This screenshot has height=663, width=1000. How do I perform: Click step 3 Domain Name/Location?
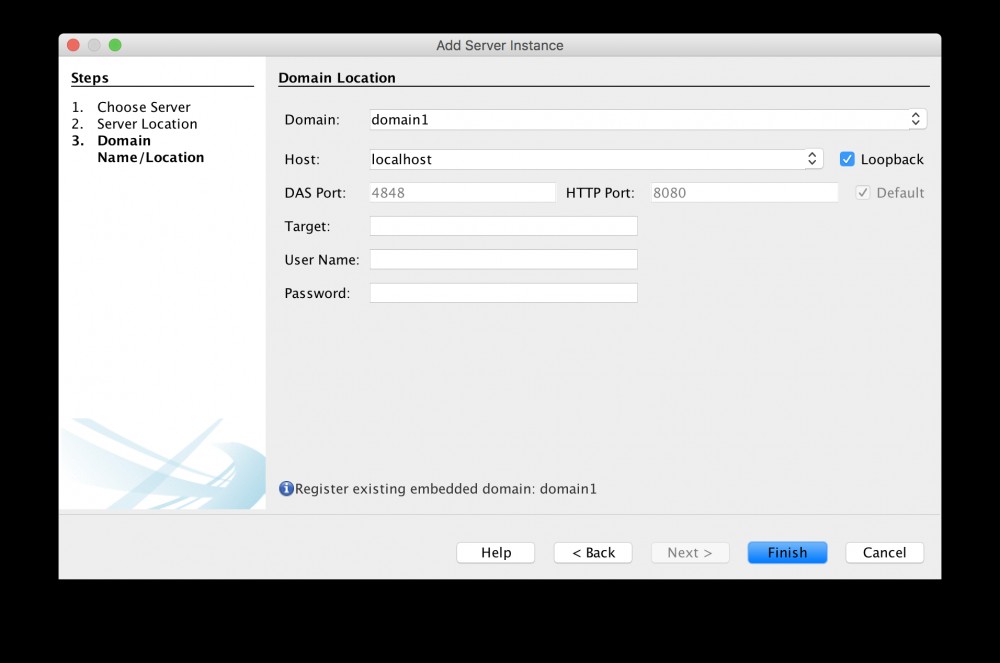(x=150, y=148)
